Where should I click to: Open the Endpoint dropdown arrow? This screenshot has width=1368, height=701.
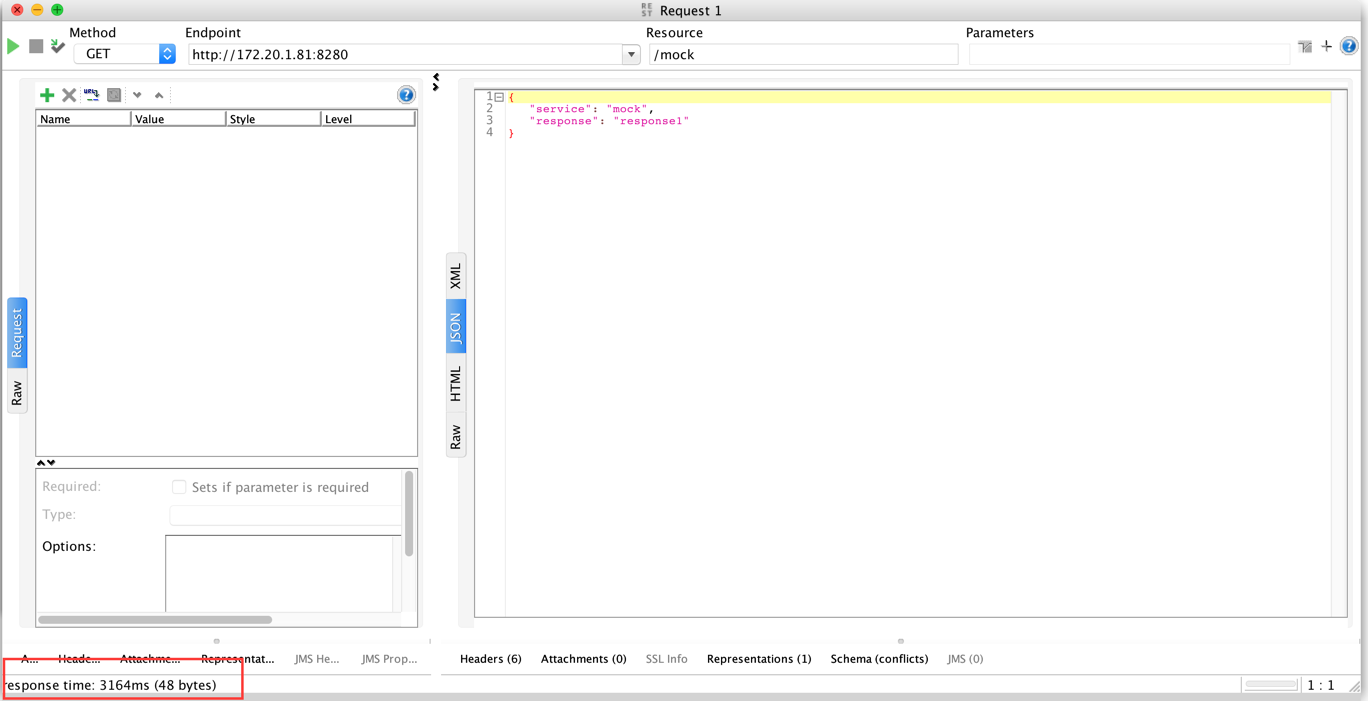(x=631, y=54)
